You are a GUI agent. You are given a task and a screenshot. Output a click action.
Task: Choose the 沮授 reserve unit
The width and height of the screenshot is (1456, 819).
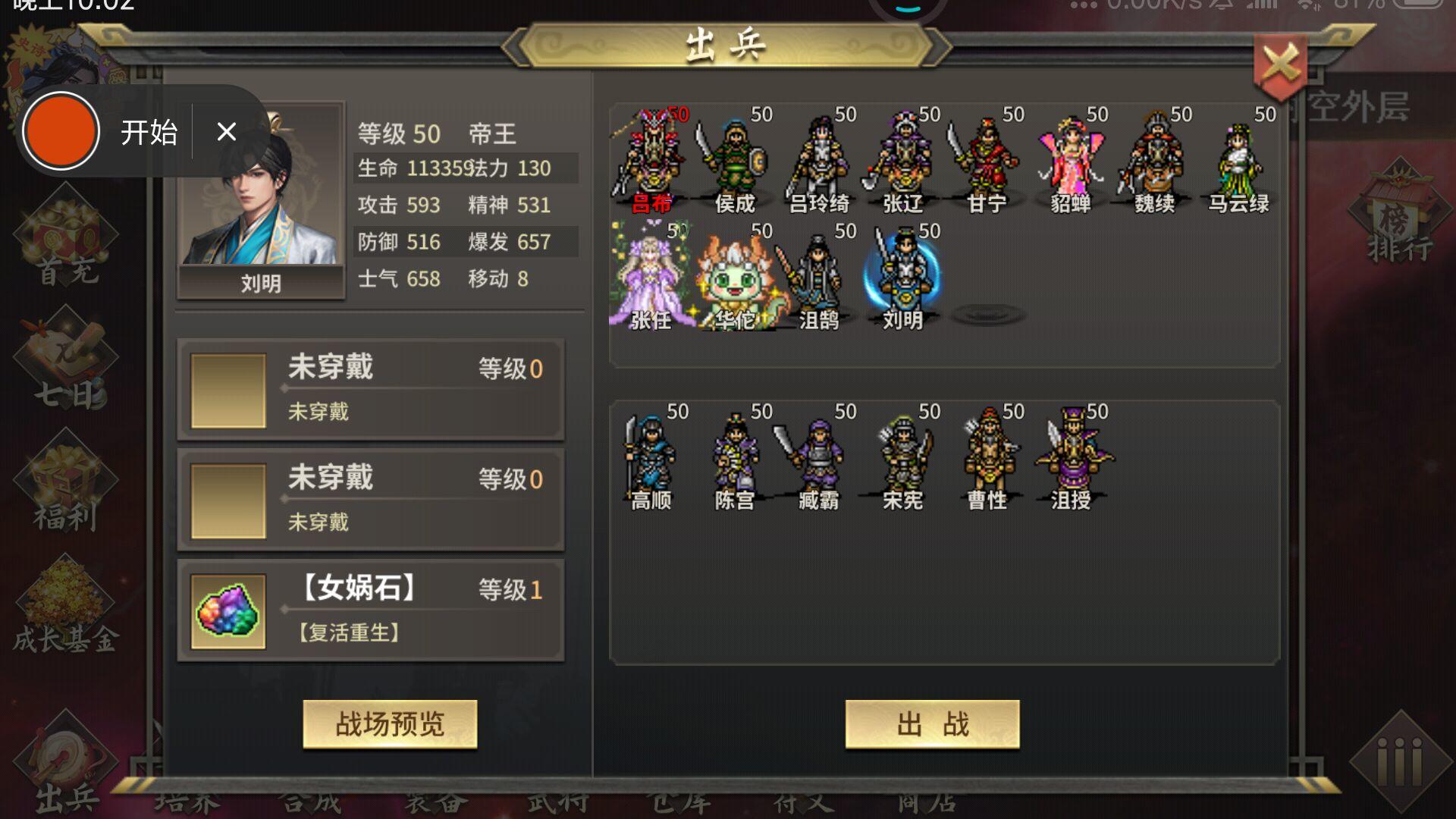click(x=1070, y=458)
